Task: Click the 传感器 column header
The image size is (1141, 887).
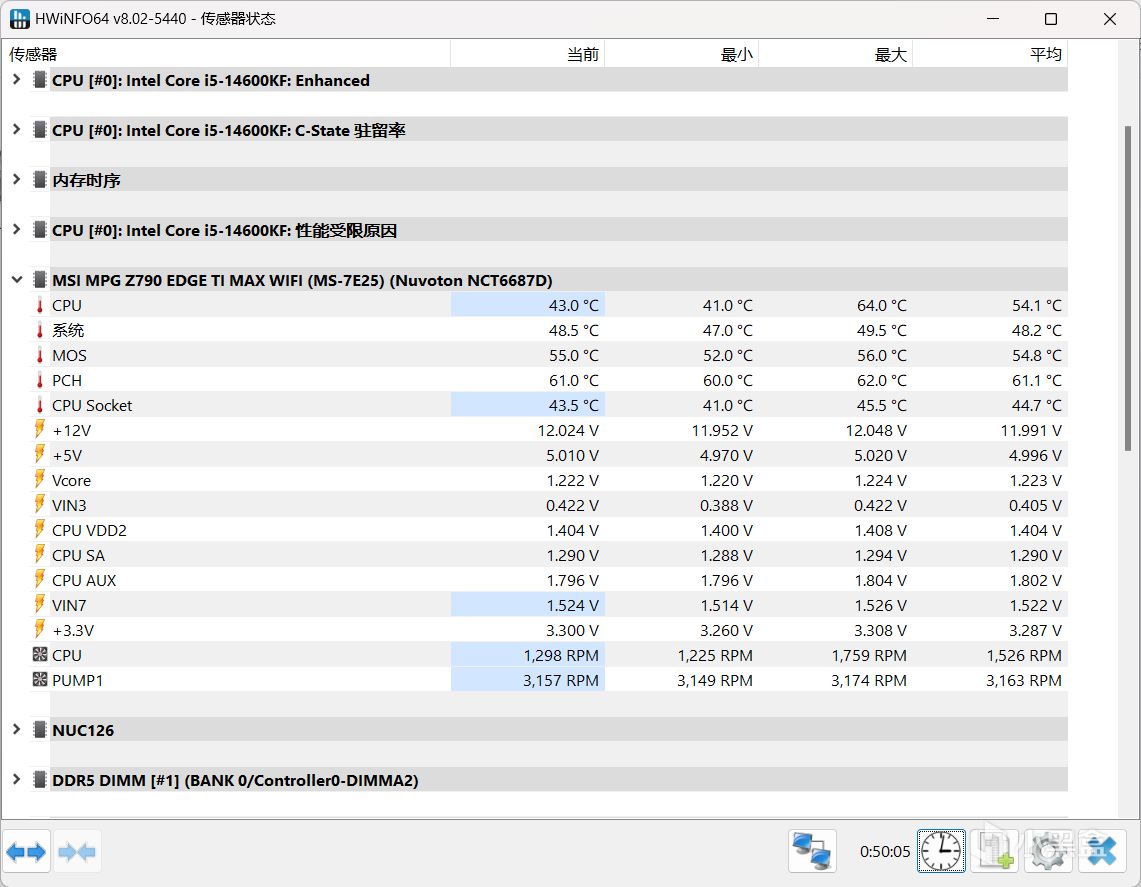Action: (x=226, y=54)
